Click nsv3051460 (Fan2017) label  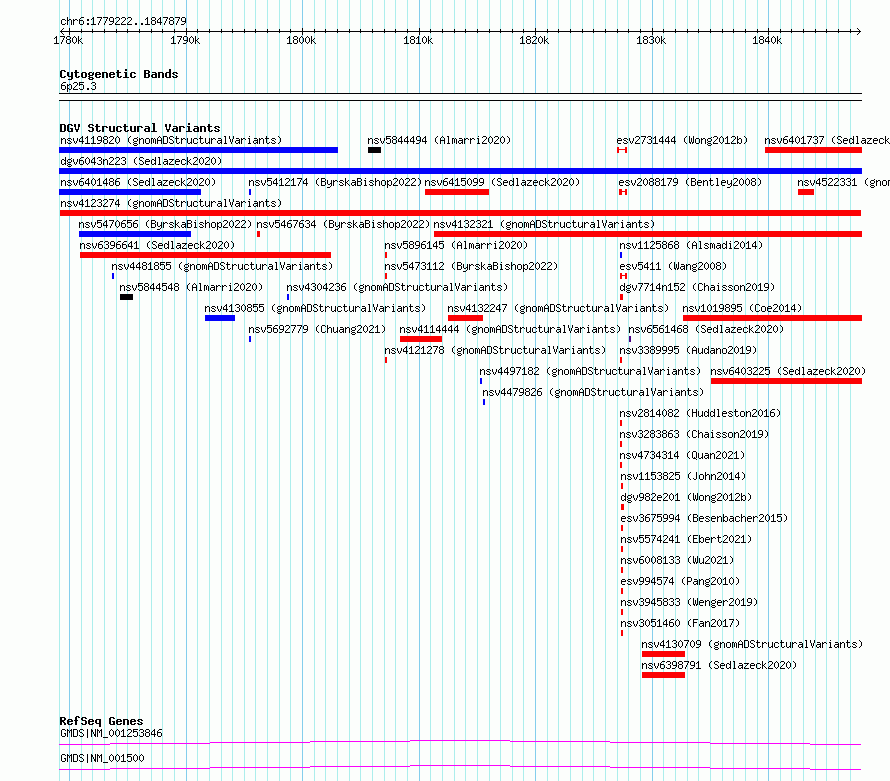point(680,623)
